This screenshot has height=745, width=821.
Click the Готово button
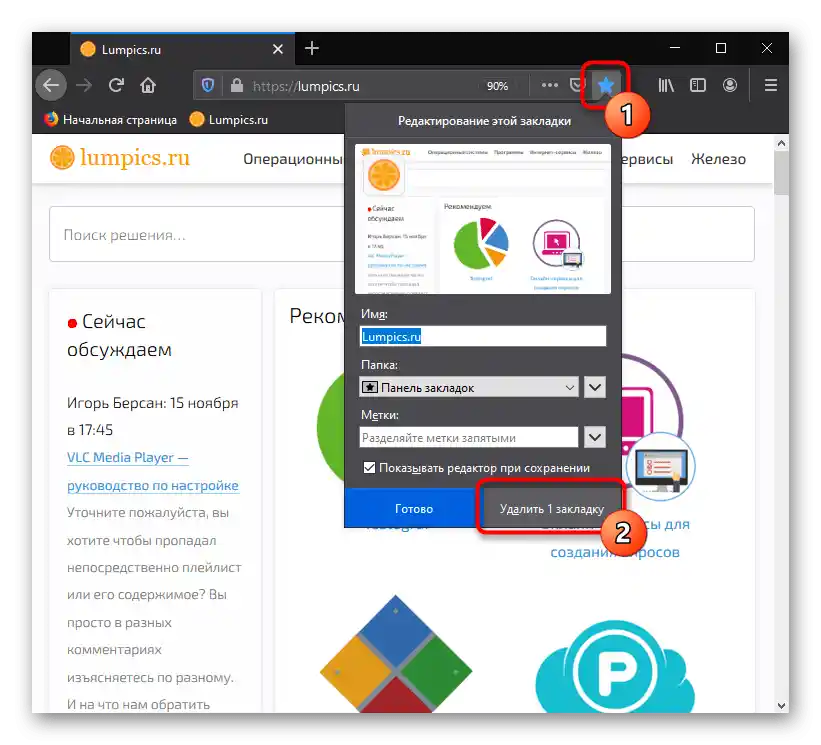(413, 508)
